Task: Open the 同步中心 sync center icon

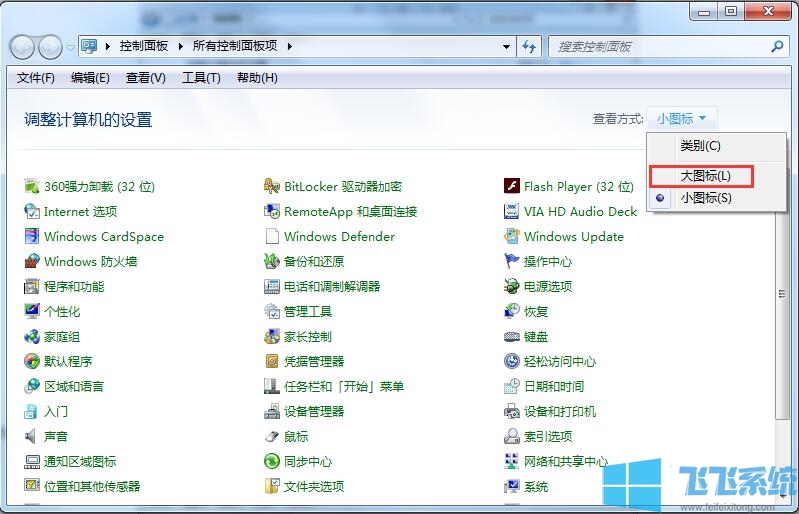Action: pos(272,462)
